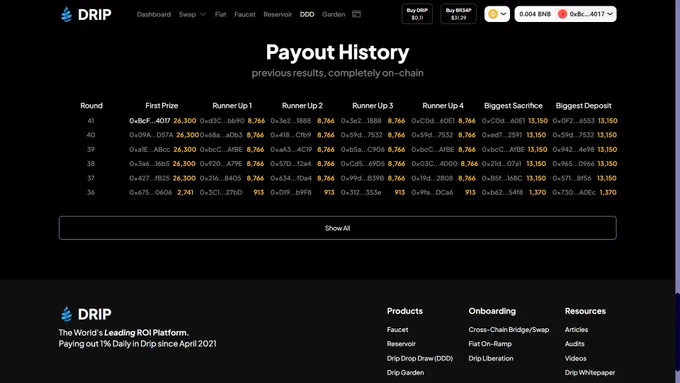This screenshot has width=680, height=383.
Task: Click round 39 Runner Up 2 address 0xaA3...4C19
Action: coord(291,149)
